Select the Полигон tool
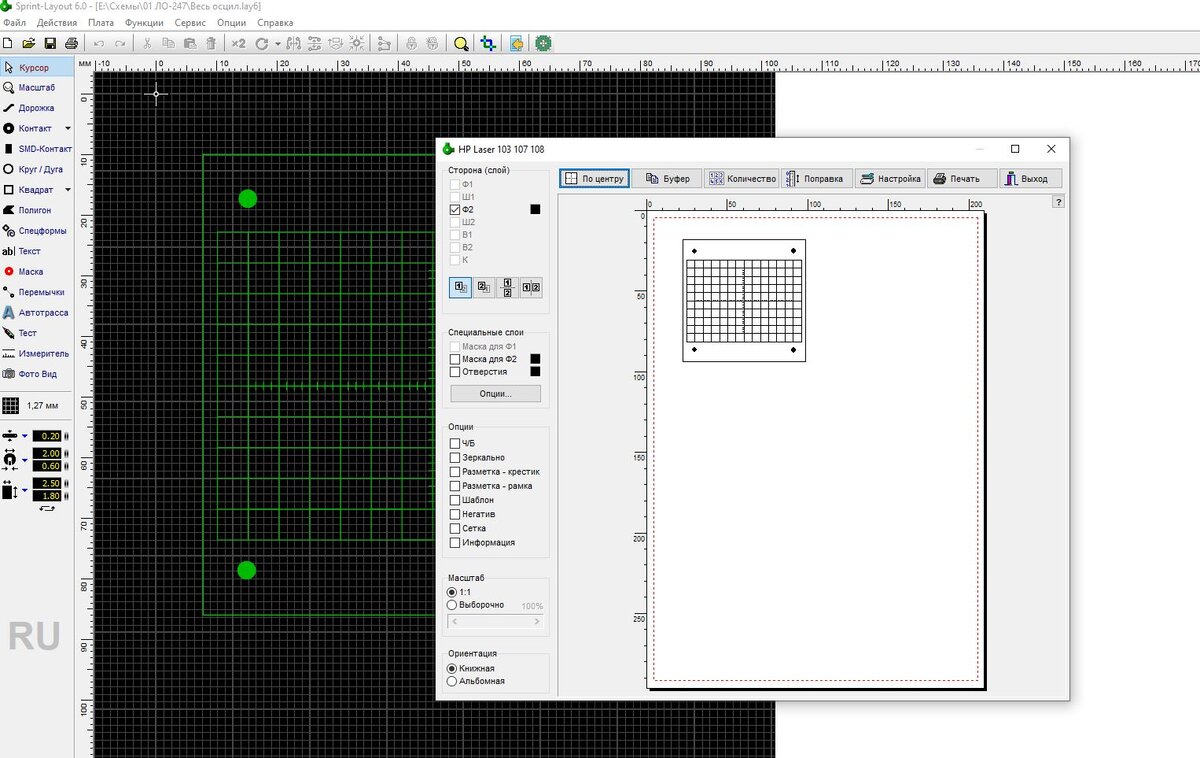This screenshot has width=1200, height=758. coord(37,210)
